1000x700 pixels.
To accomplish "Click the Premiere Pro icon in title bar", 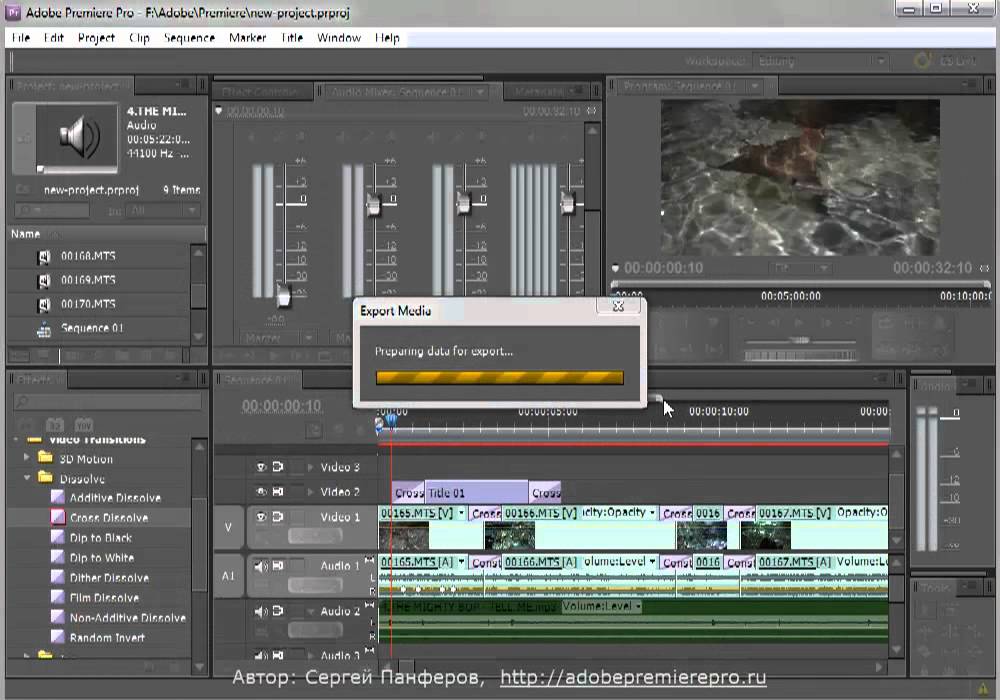I will coord(13,12).
